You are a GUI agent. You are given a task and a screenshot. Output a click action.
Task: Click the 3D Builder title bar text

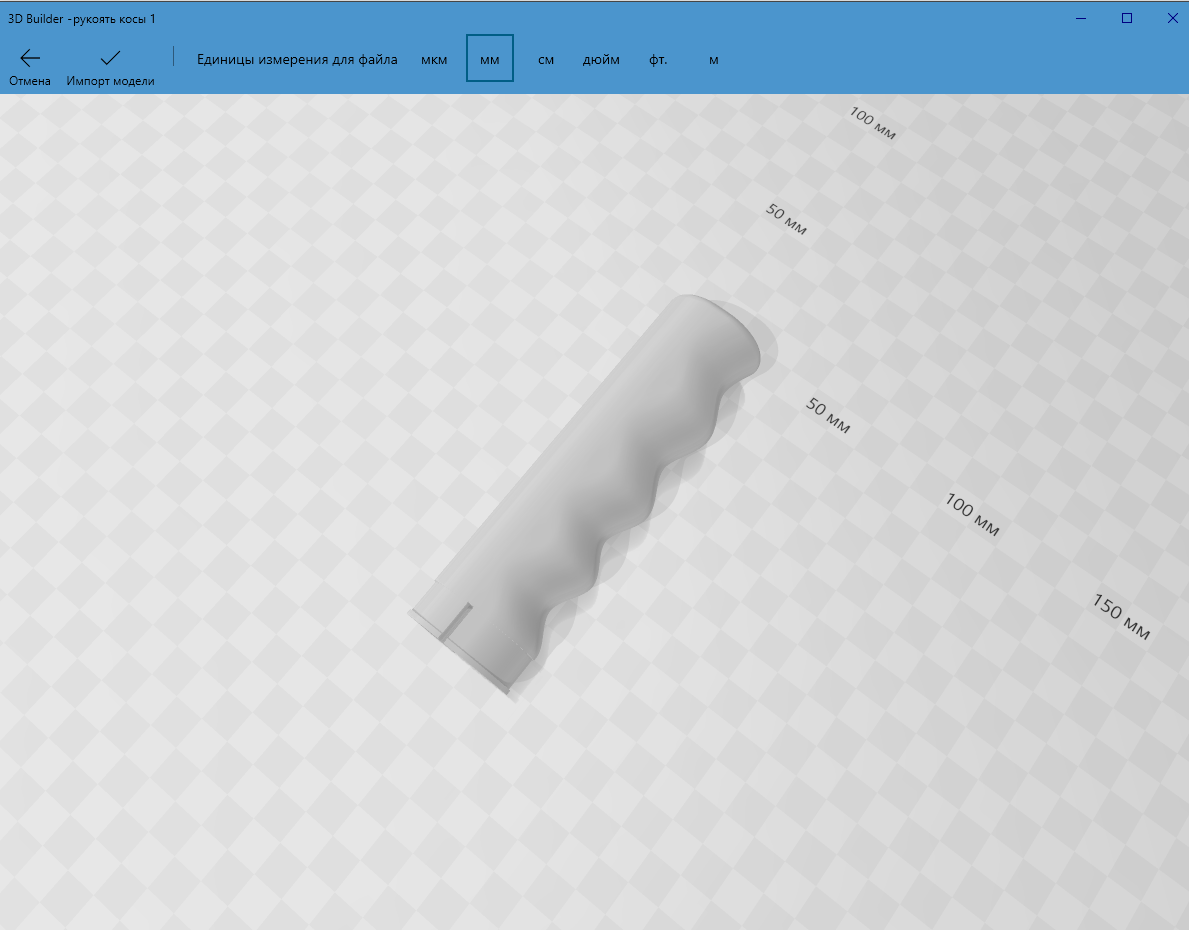tap(82, 19)
